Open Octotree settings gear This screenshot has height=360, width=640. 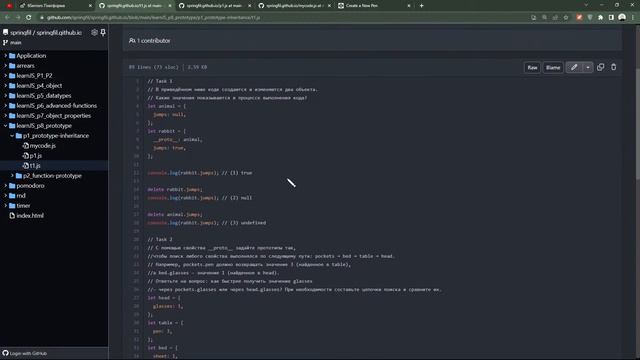coord(94,32)
